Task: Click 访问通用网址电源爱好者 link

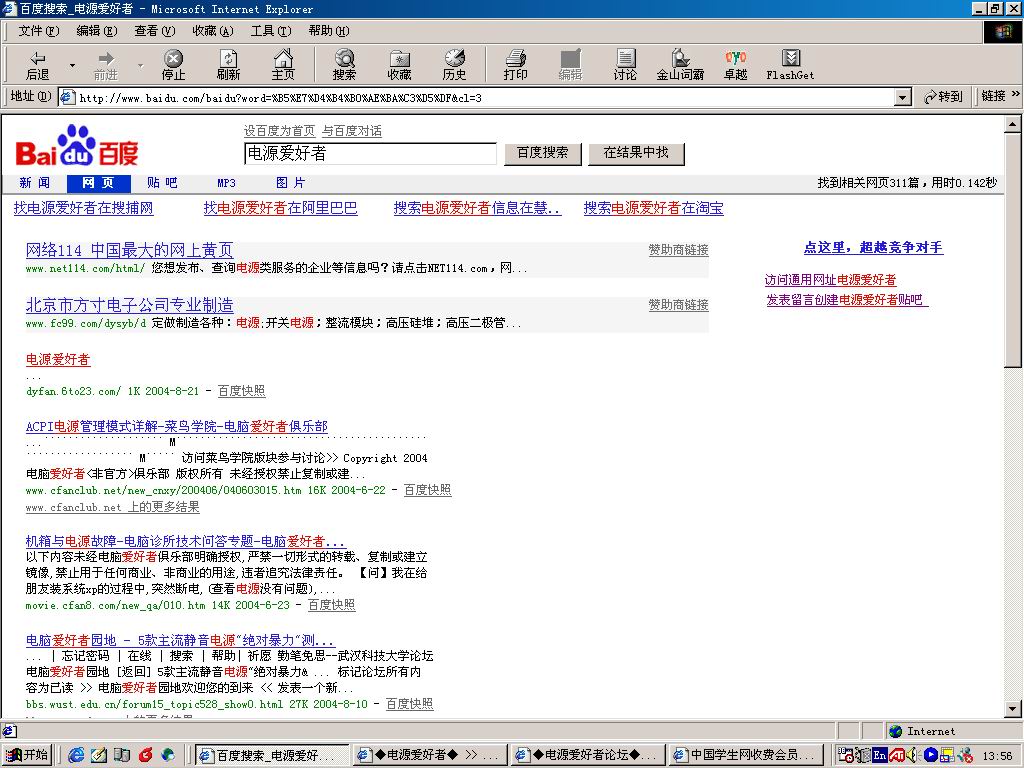Action: point(830,280)
